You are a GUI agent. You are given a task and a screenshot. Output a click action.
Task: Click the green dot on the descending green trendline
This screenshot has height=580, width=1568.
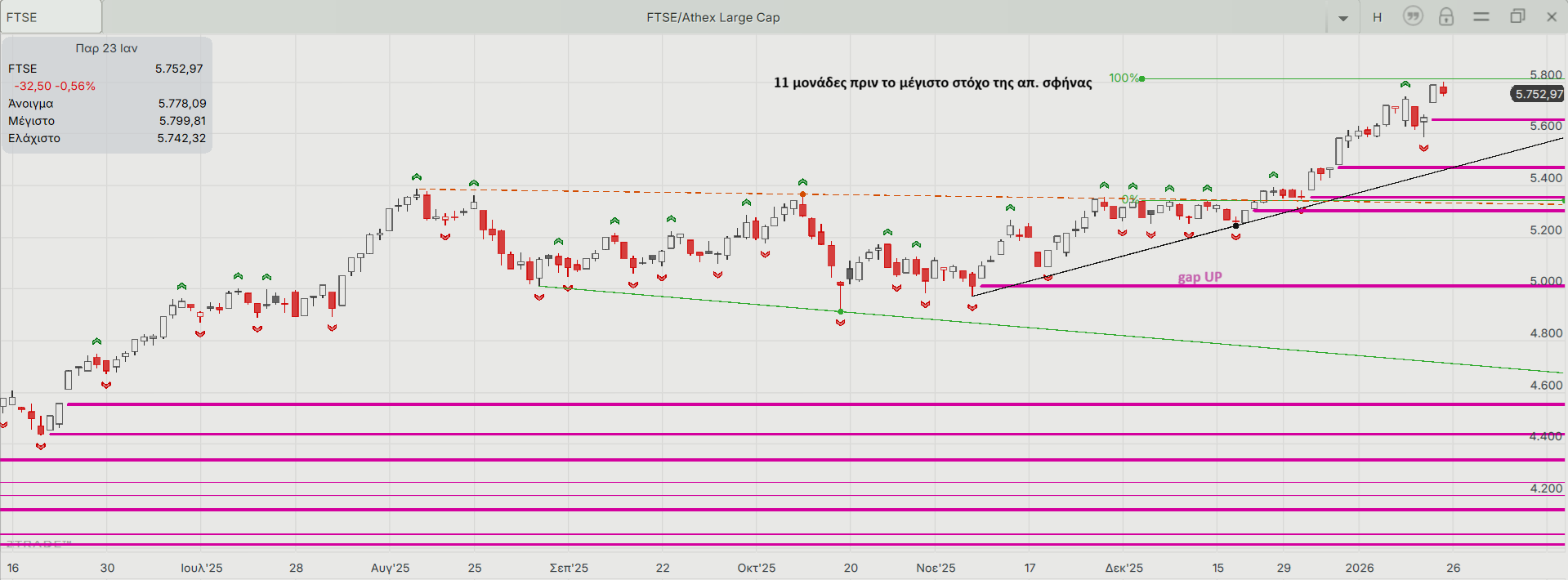(x=841, y=311)
